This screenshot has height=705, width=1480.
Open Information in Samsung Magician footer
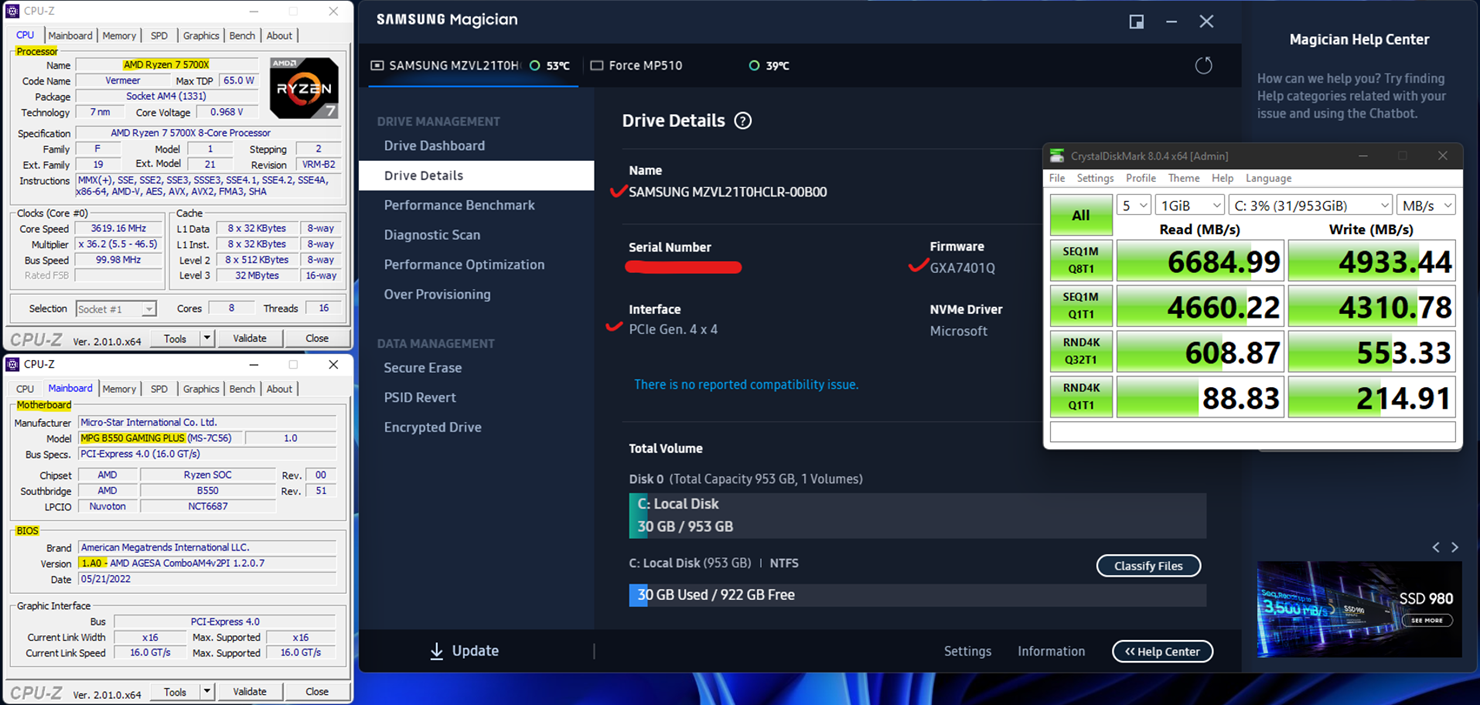[x=1051, y=652]
